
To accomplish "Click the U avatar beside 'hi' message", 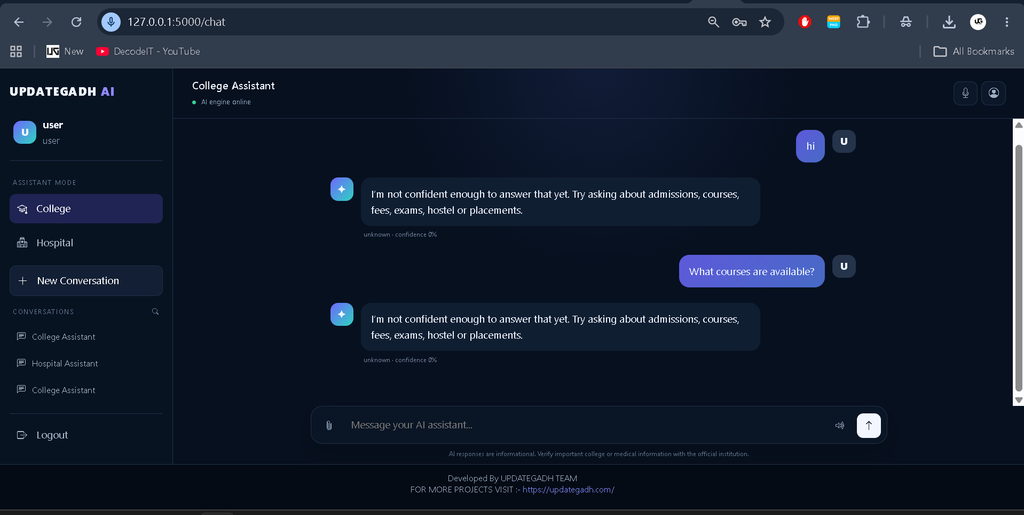I will tap(844, 142).
